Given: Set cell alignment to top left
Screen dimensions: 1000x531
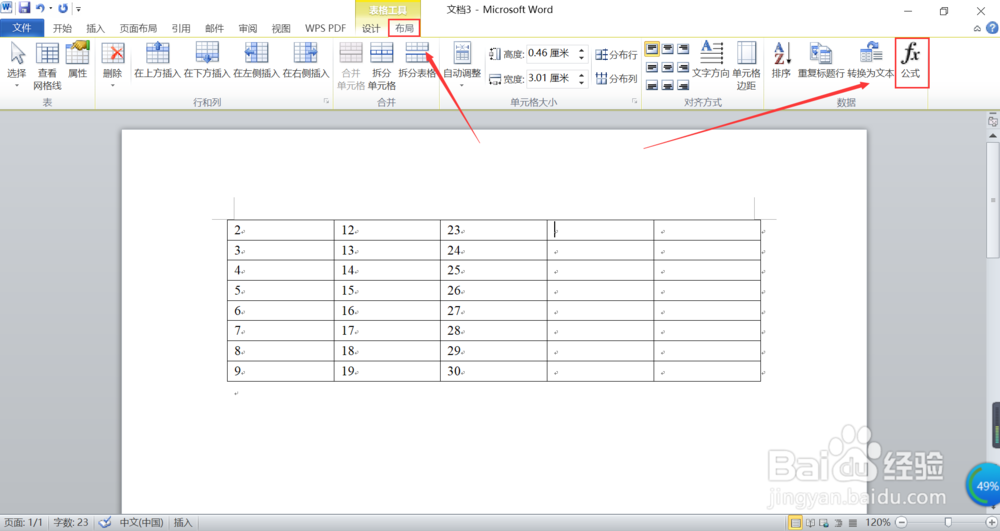Looking at the screenshot, I should (652, 48).
